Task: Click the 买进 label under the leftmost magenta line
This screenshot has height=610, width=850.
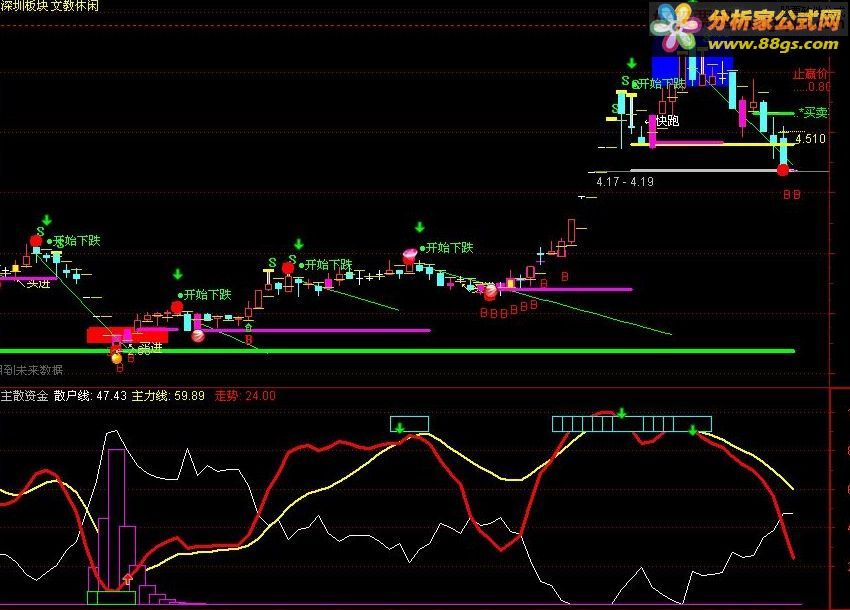Action: coord(38,284)
